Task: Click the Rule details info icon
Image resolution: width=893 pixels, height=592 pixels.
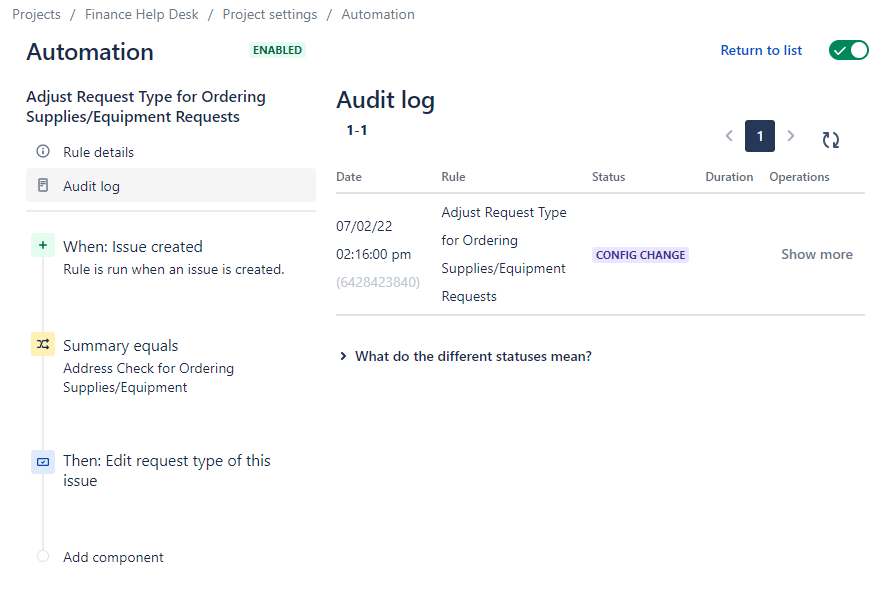Action: [43, 151]
